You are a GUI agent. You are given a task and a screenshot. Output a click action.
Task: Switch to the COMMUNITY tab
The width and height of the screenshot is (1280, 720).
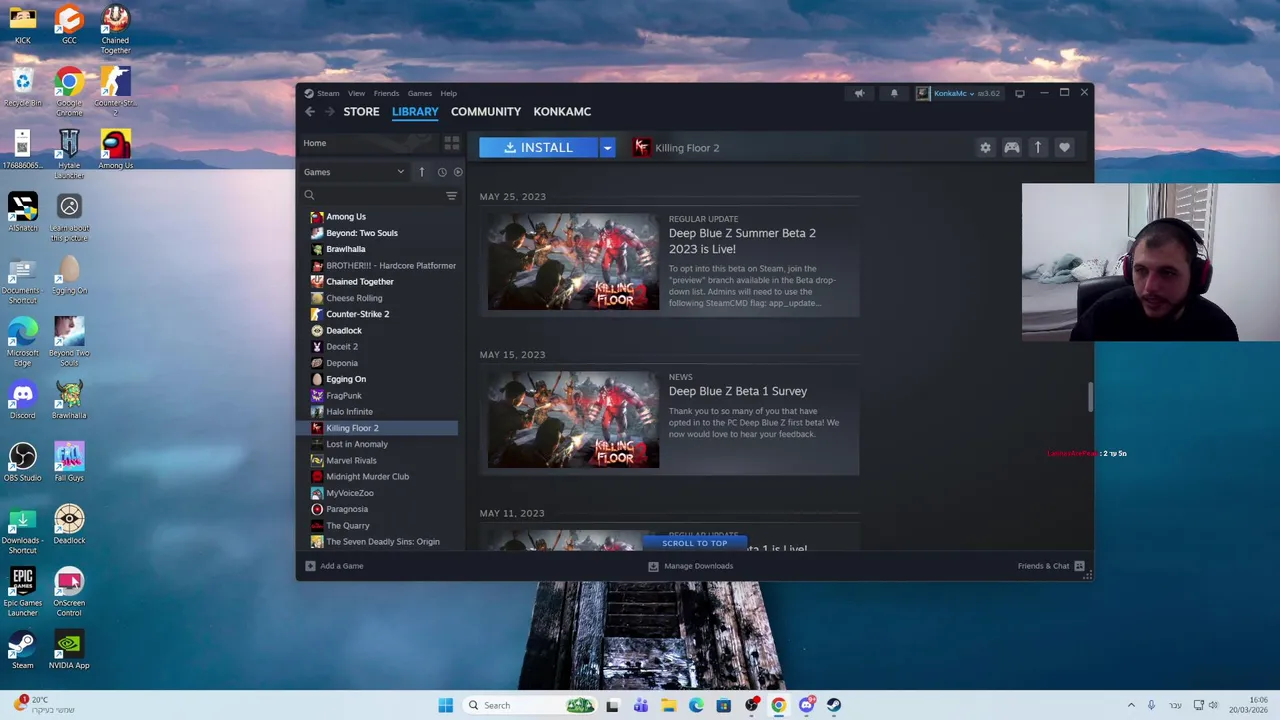(486, 112)
